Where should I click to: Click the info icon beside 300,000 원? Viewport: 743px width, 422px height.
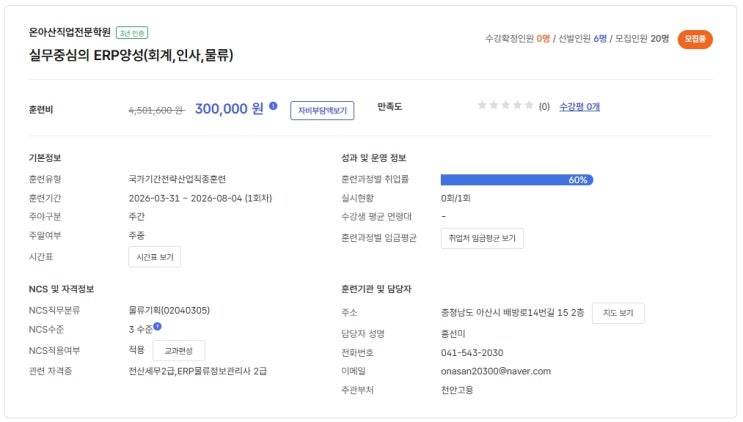tap(273, 104)
